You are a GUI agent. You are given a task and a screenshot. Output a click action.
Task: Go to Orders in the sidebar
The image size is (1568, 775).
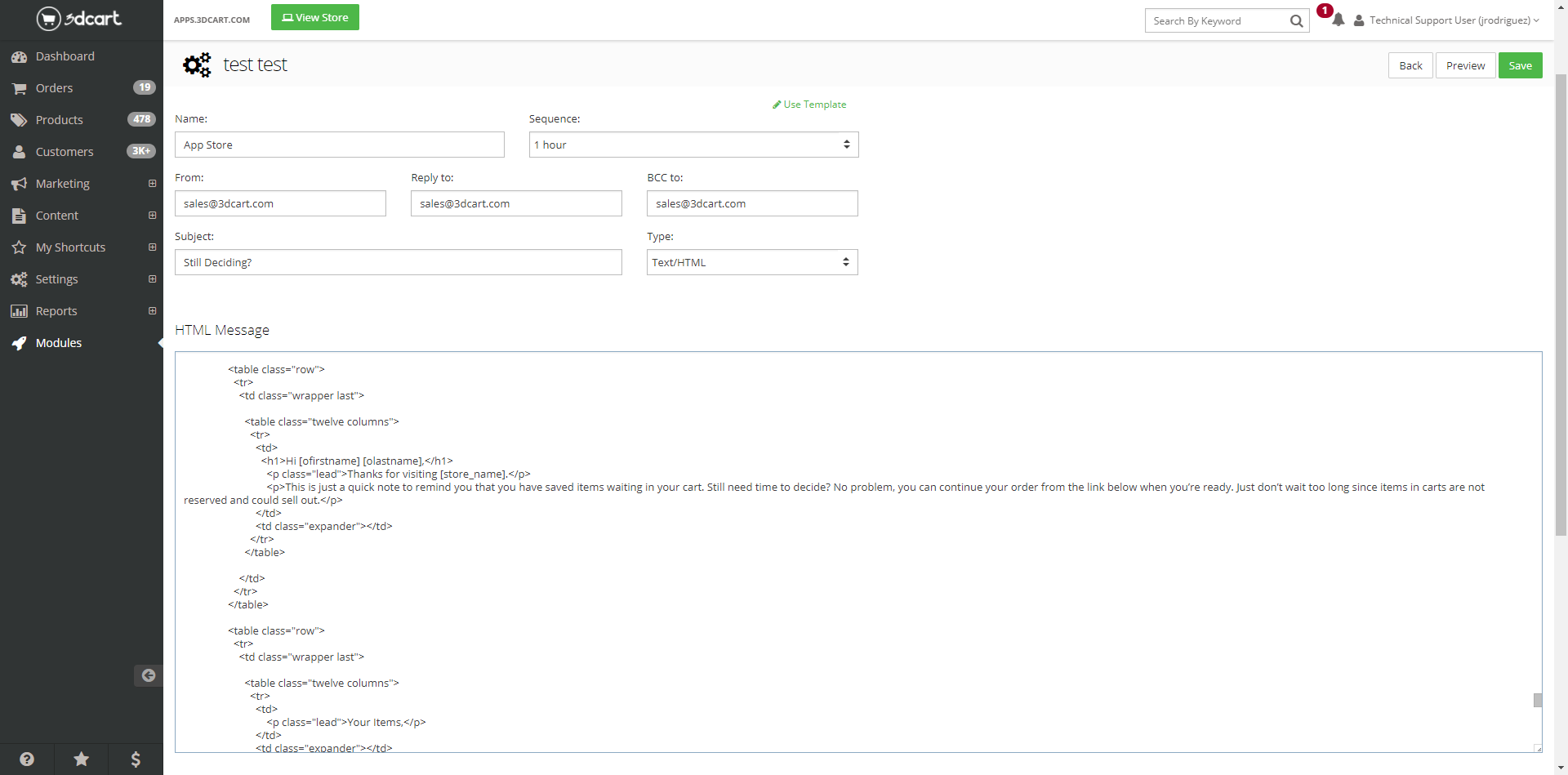coord(55,88)
